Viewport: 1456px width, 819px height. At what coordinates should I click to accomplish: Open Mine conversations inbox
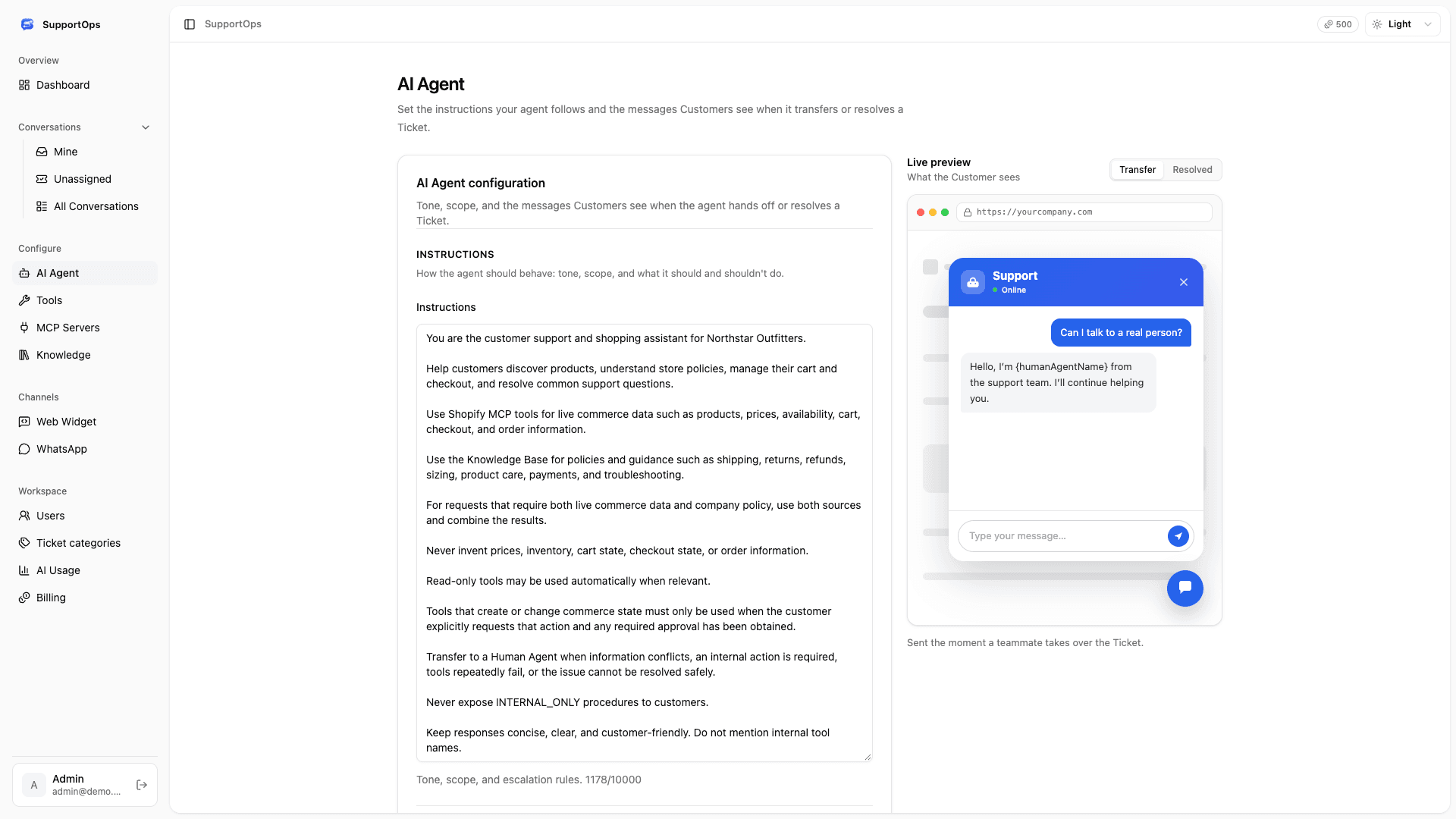[x=94, y=152]
